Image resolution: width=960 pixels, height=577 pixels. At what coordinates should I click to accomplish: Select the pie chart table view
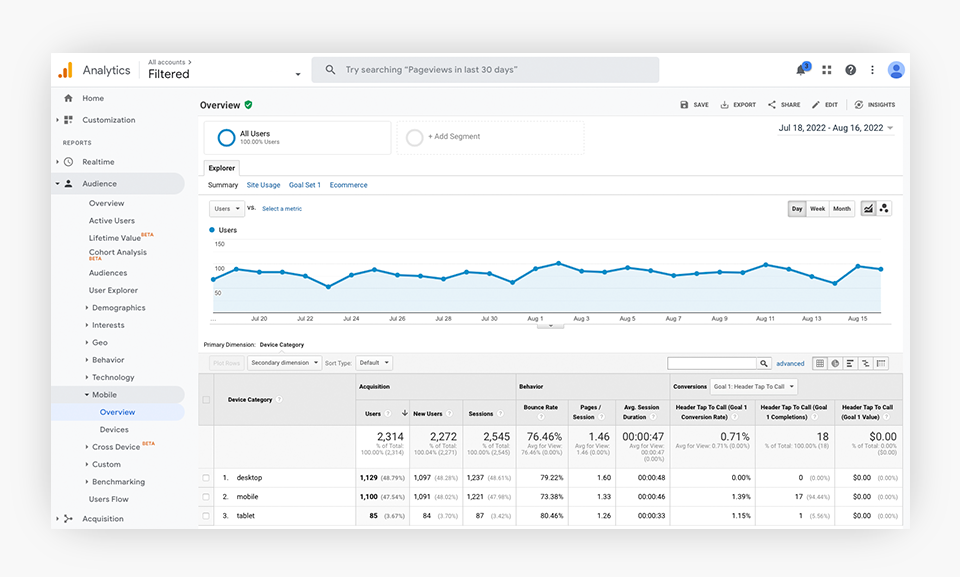[x=835, y=364]
